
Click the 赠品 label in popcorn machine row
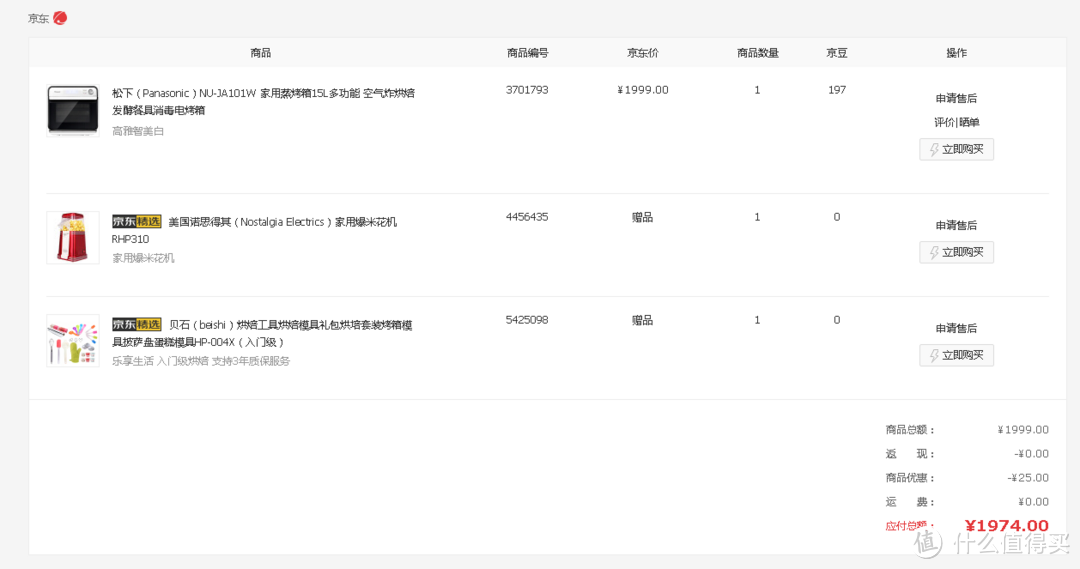(x=643, y=217)
